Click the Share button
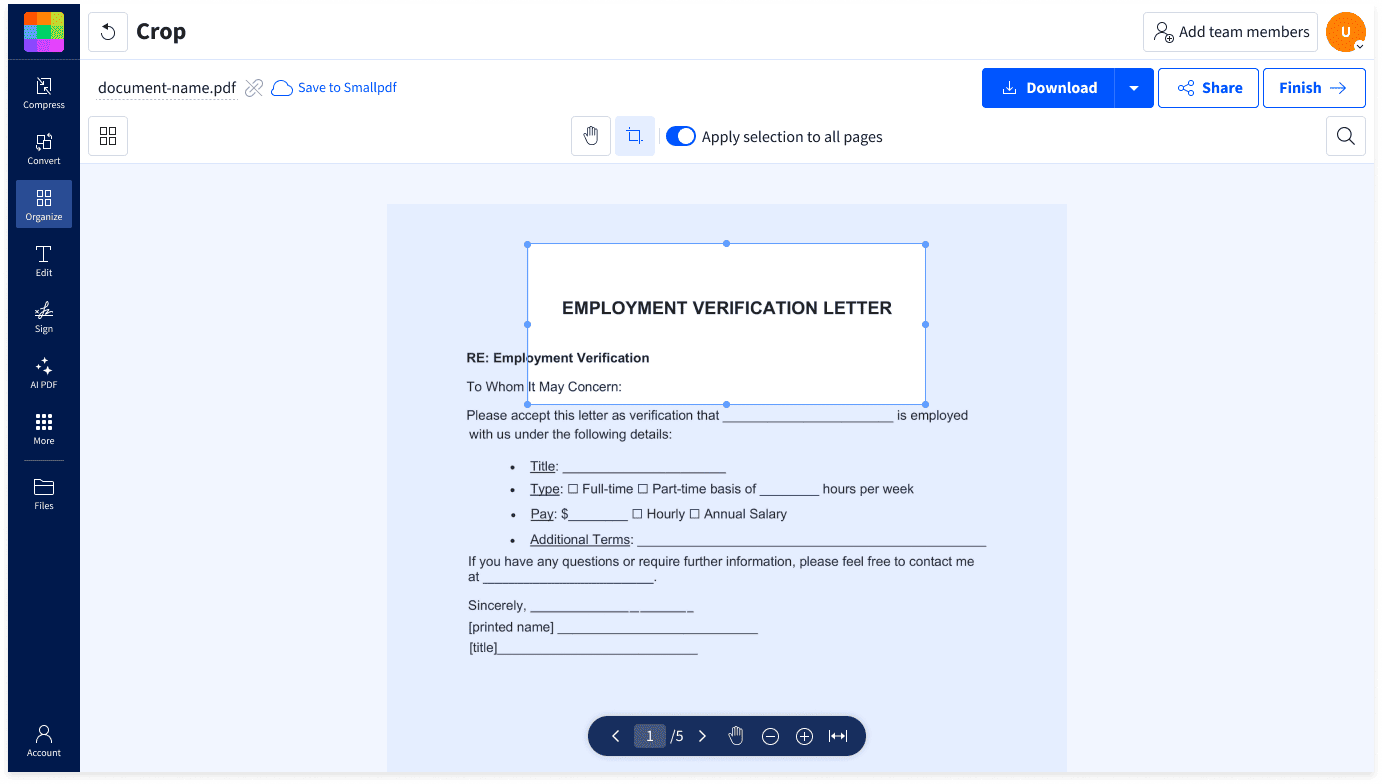Viewport: 1382px width, 784px height. [x=1208, y=88]
